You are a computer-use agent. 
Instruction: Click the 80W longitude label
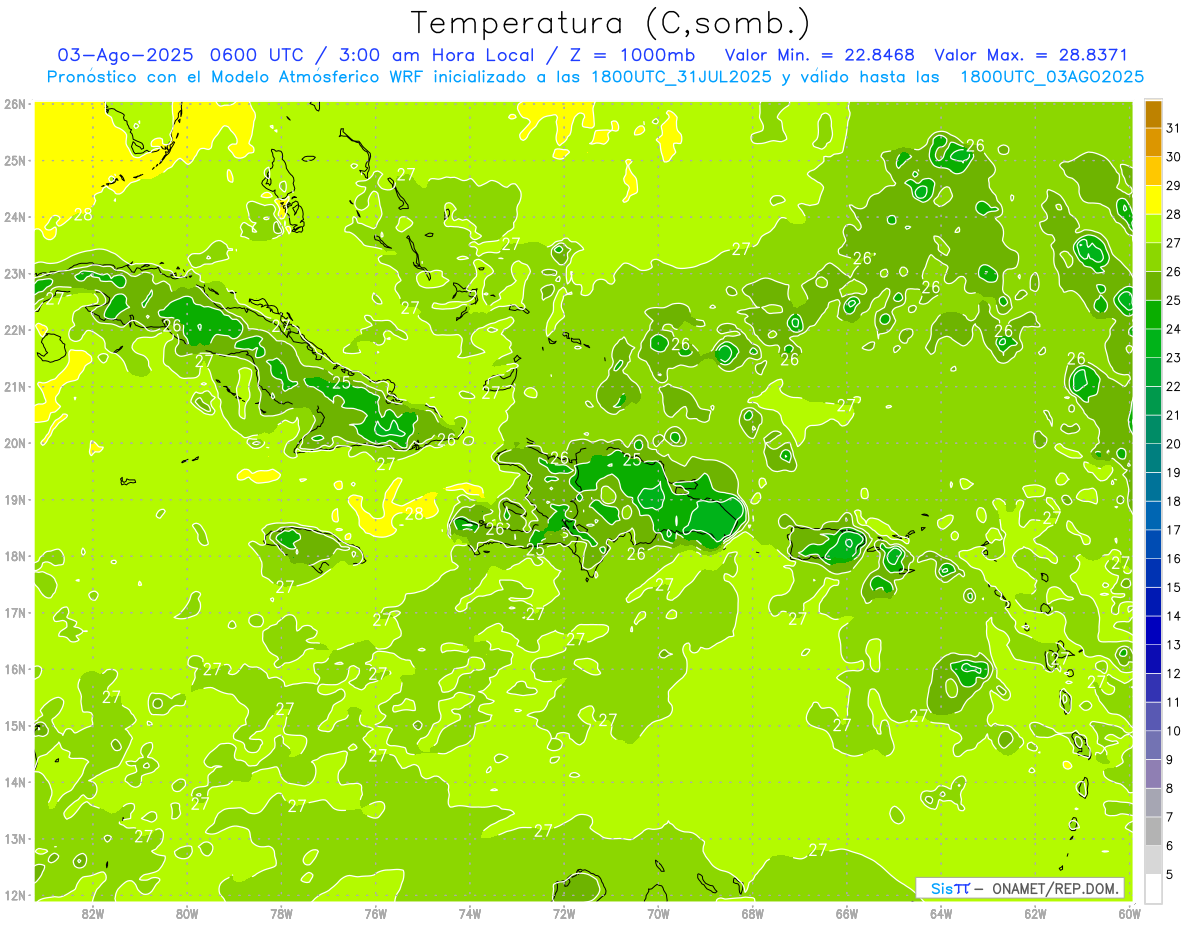187,913
